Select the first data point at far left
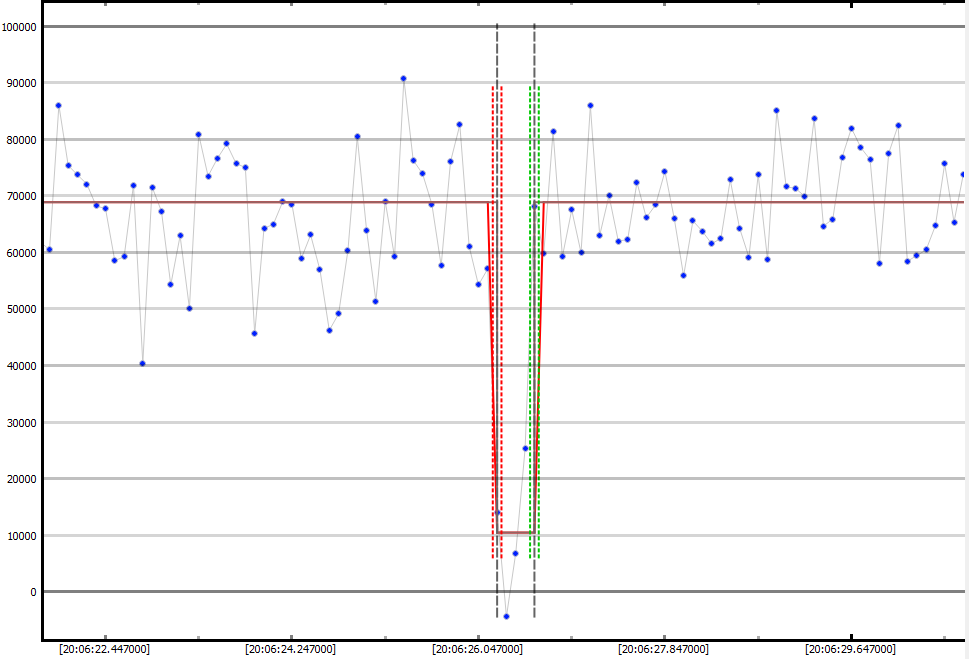This screenshot has height=659, width=969. tap(49, 249)
